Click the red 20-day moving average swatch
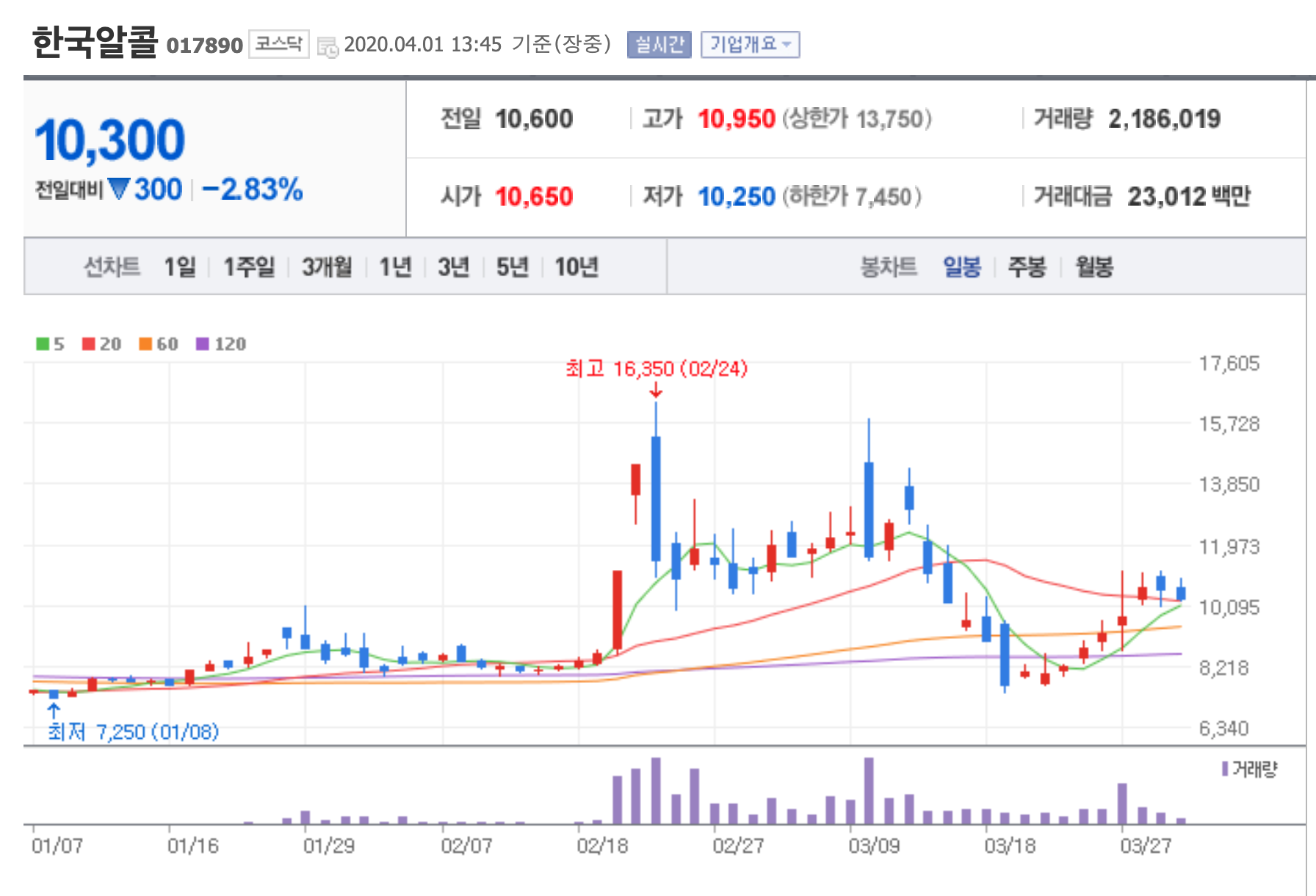This screenshot has height=896, width=1316. (x=89, y=344)
